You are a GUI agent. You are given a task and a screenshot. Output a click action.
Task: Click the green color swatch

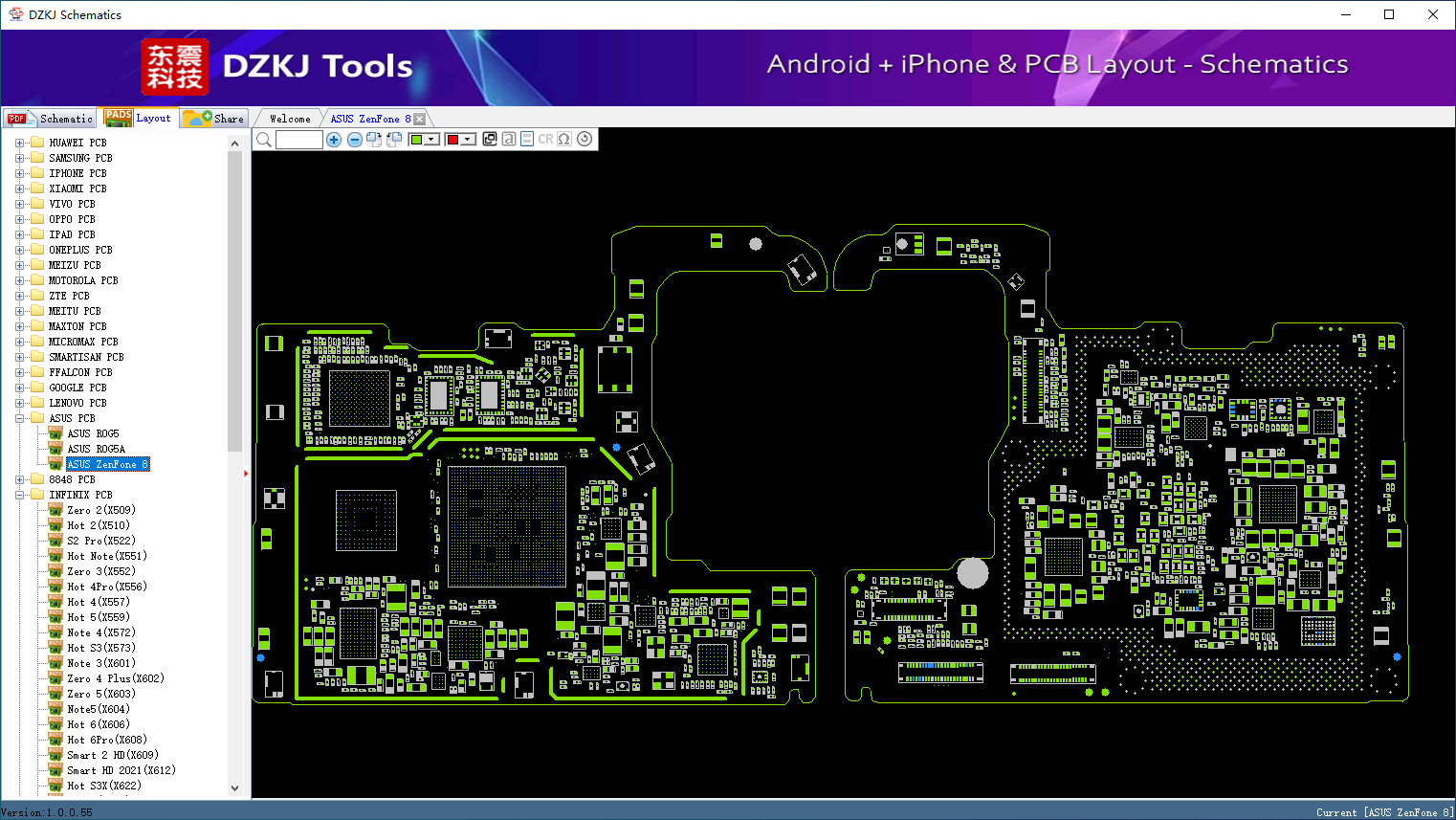click(x=416, y=140)
